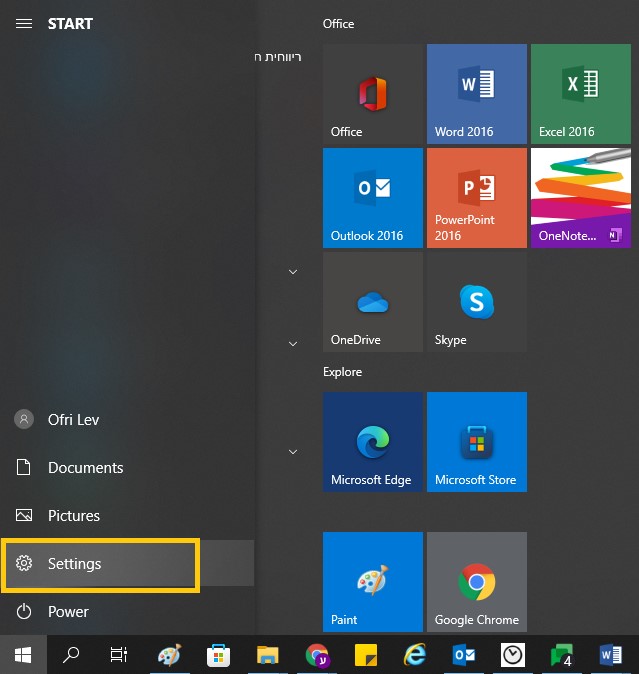639x674 pixels.
Task: Switch to Outlook in the taskbar
Action: 464,655
